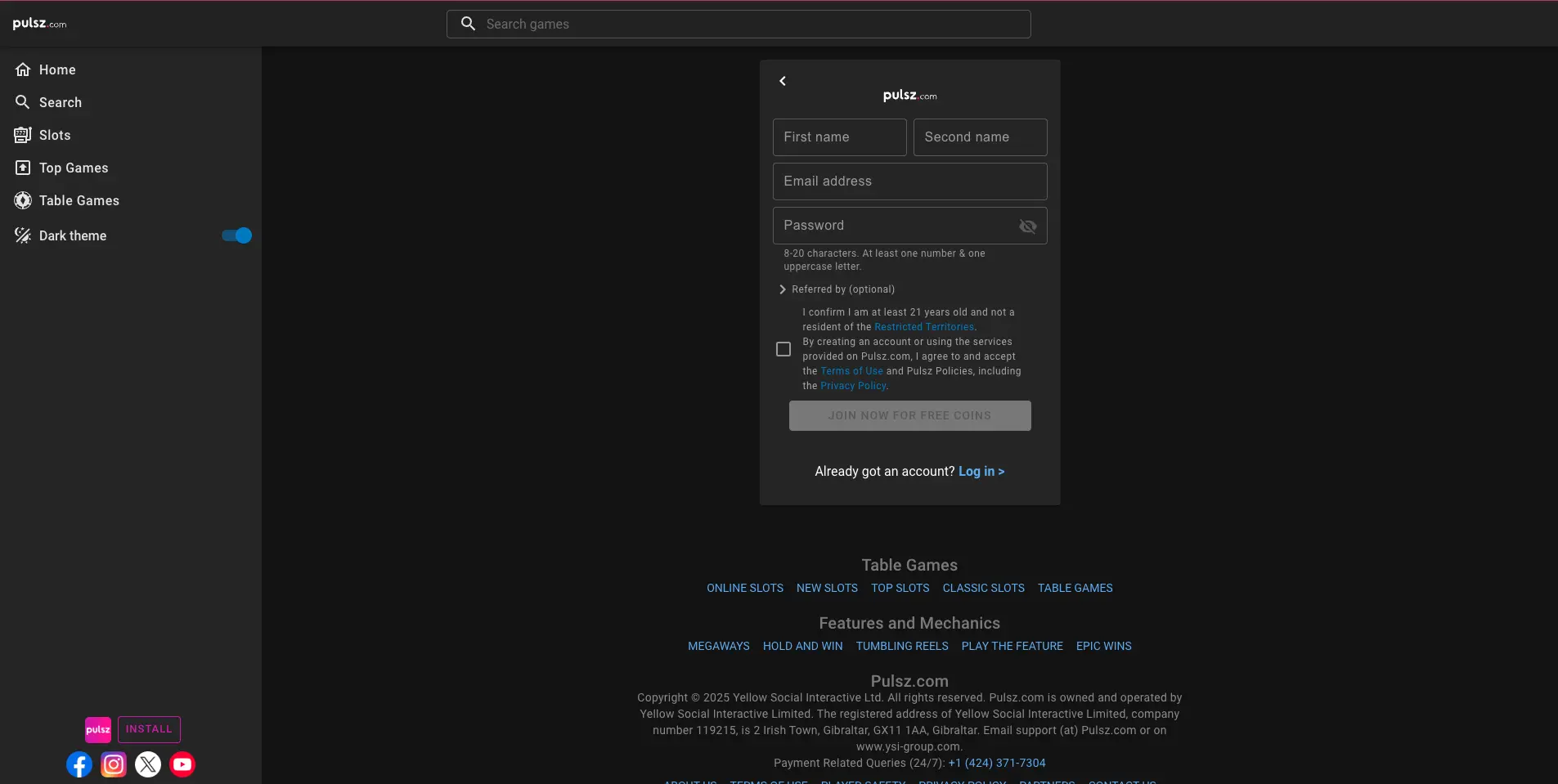Click the INSTALL button
1558x784 pixels.
149,729
